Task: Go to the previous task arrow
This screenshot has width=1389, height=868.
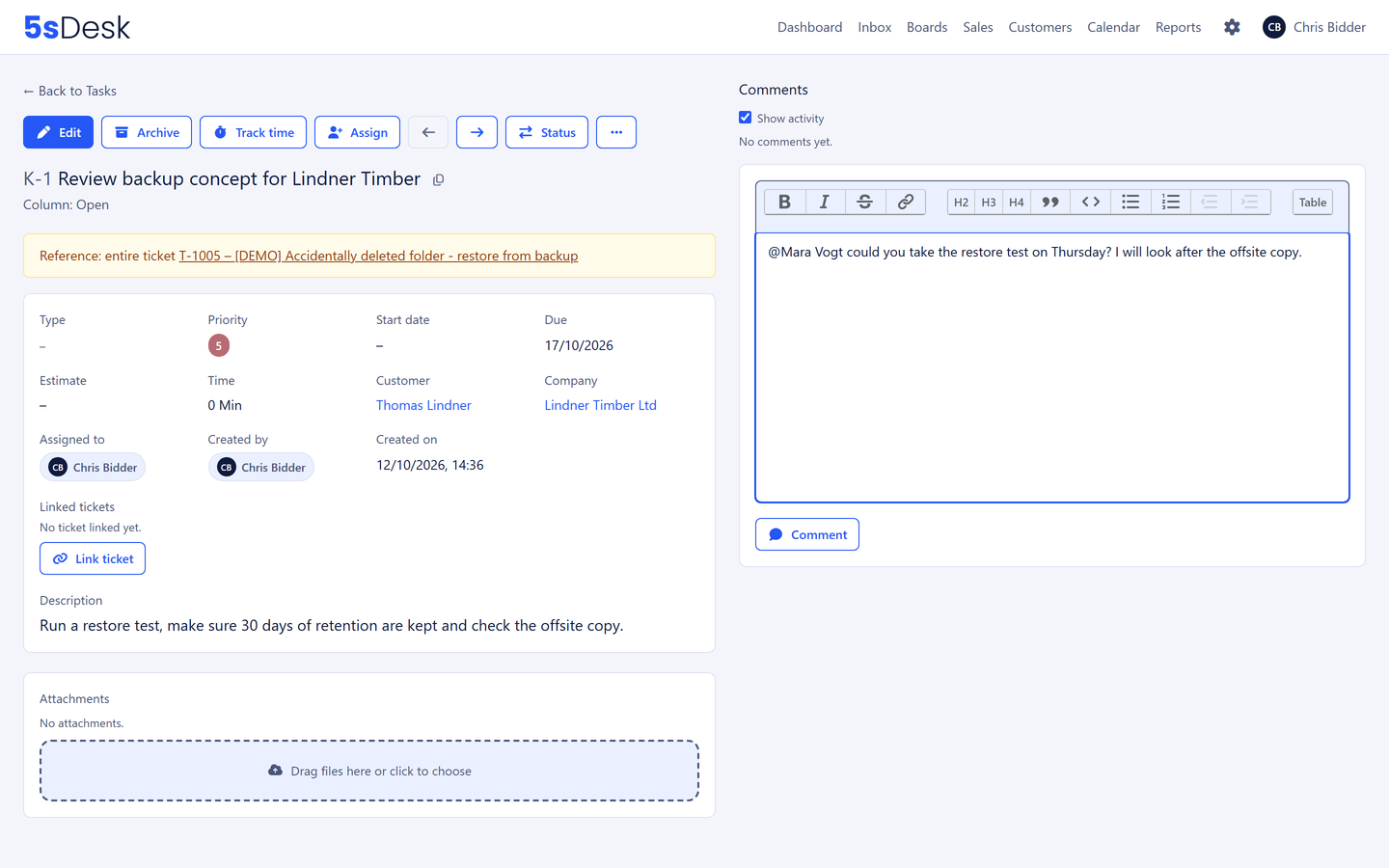Action: tap(428, 132)
